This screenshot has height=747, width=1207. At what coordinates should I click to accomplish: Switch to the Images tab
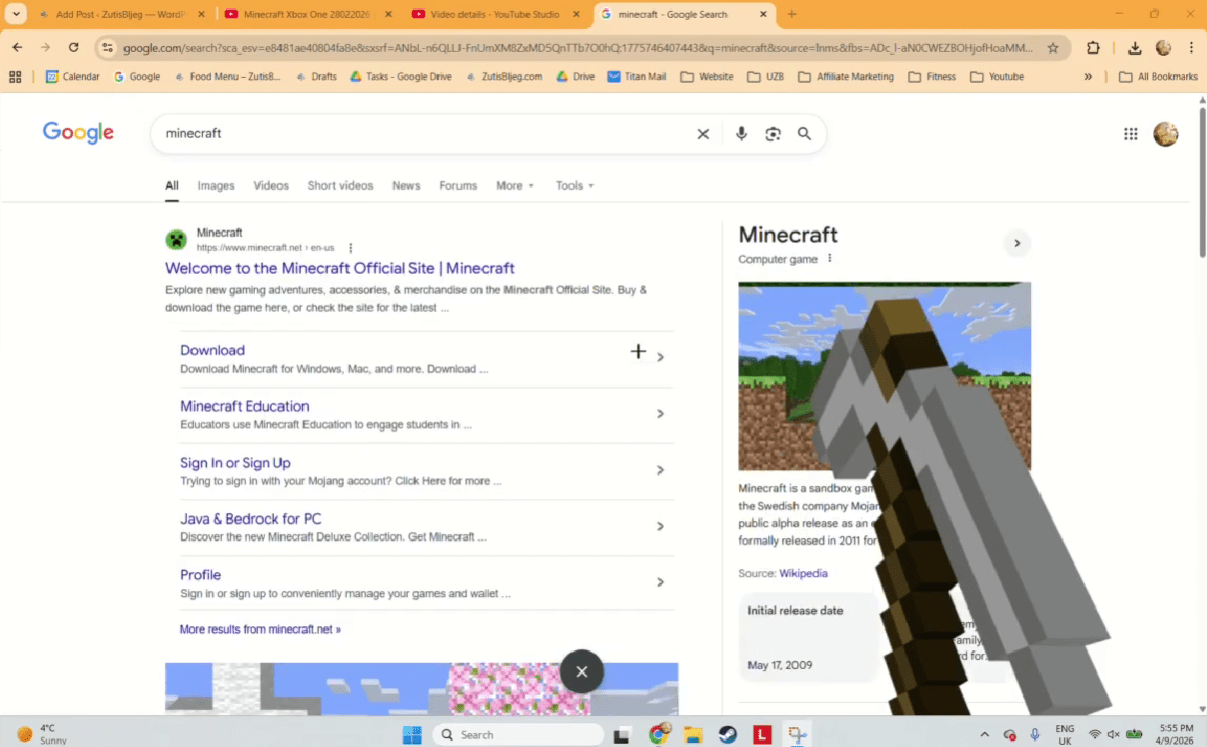pos(216,186)
